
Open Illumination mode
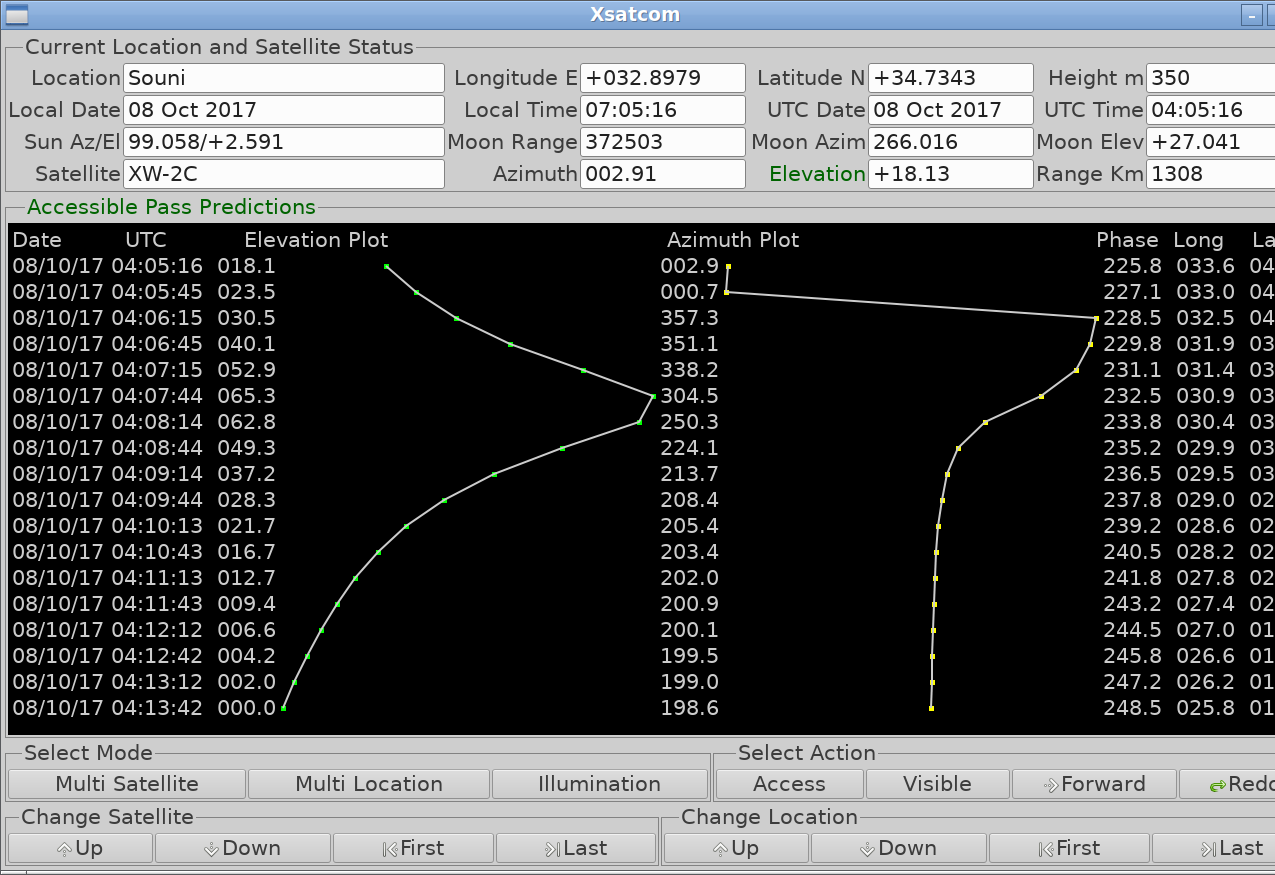(x=599, y=784)
